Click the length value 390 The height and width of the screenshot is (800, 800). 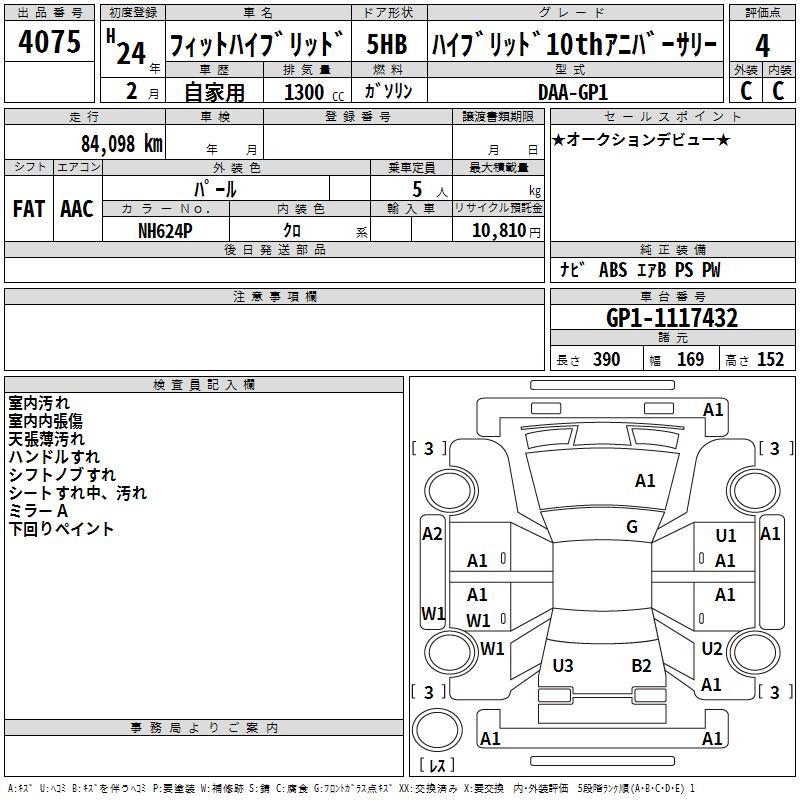606,359
